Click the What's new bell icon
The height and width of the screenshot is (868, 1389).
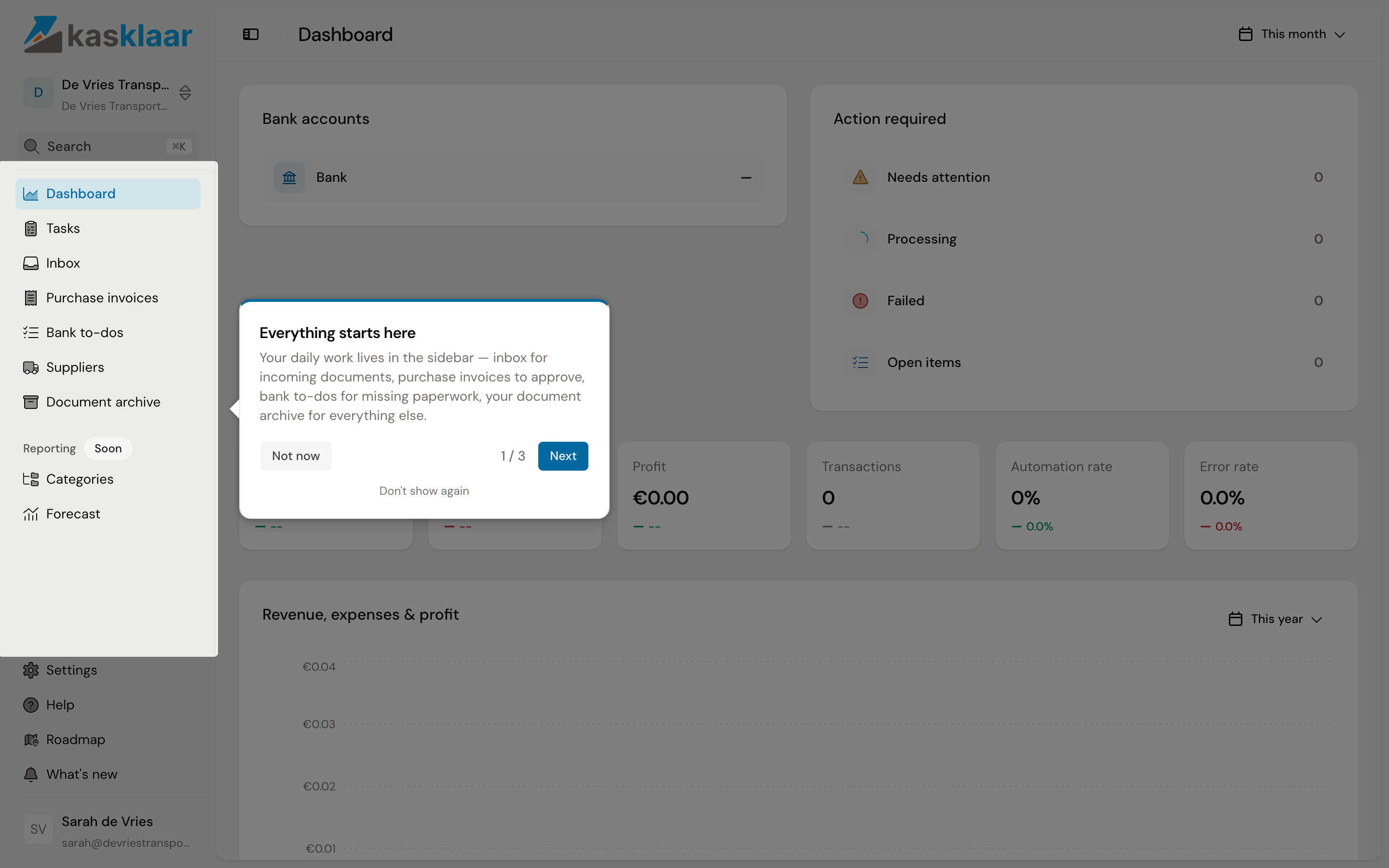[x=30, y=774]
